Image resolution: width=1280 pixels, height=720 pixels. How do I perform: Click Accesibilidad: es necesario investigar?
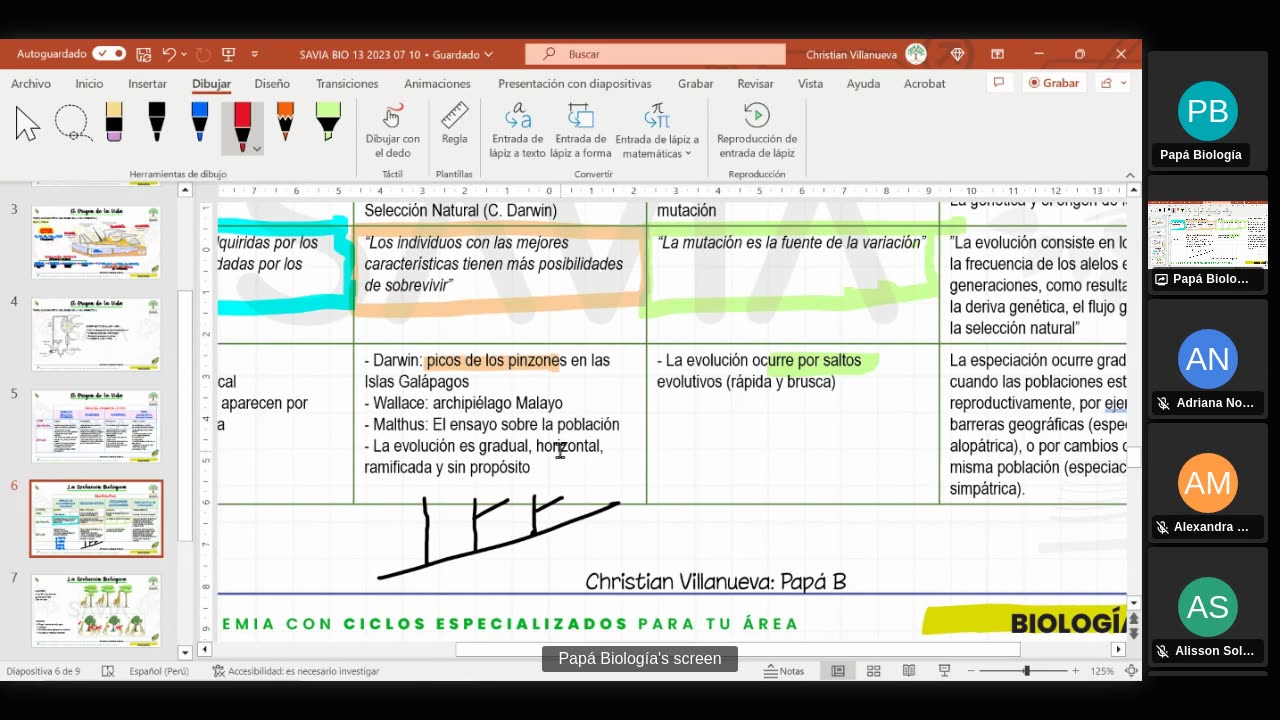tap(296, 671)
